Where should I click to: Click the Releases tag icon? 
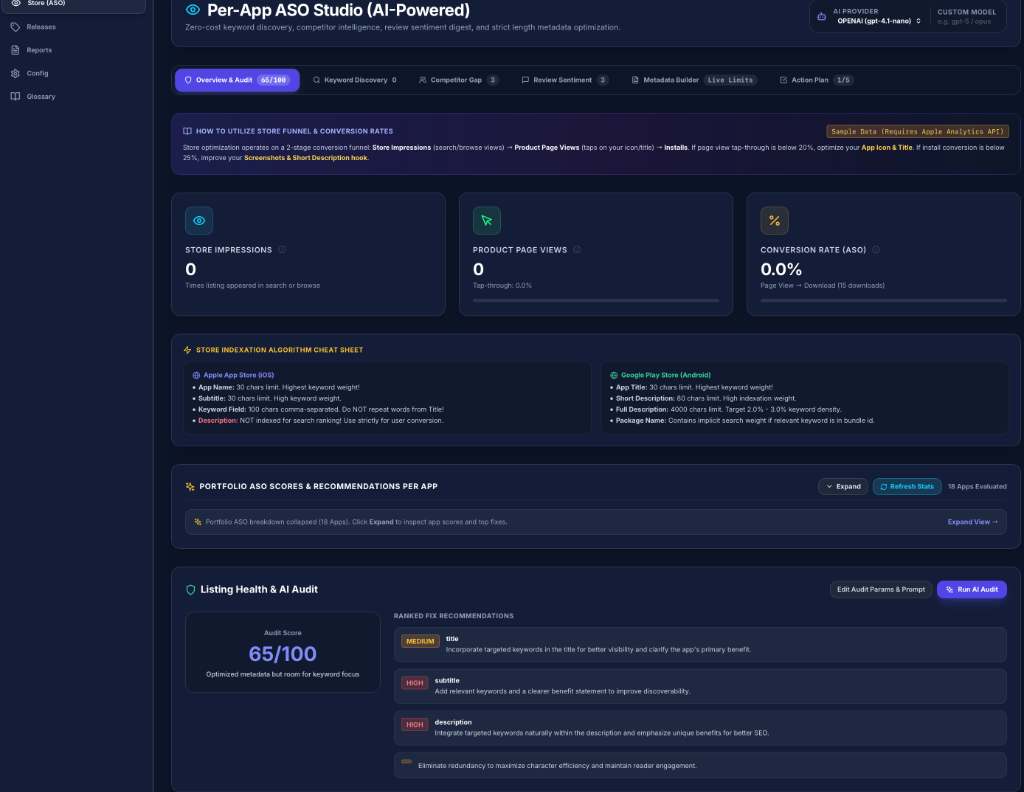tap(15, 27)
